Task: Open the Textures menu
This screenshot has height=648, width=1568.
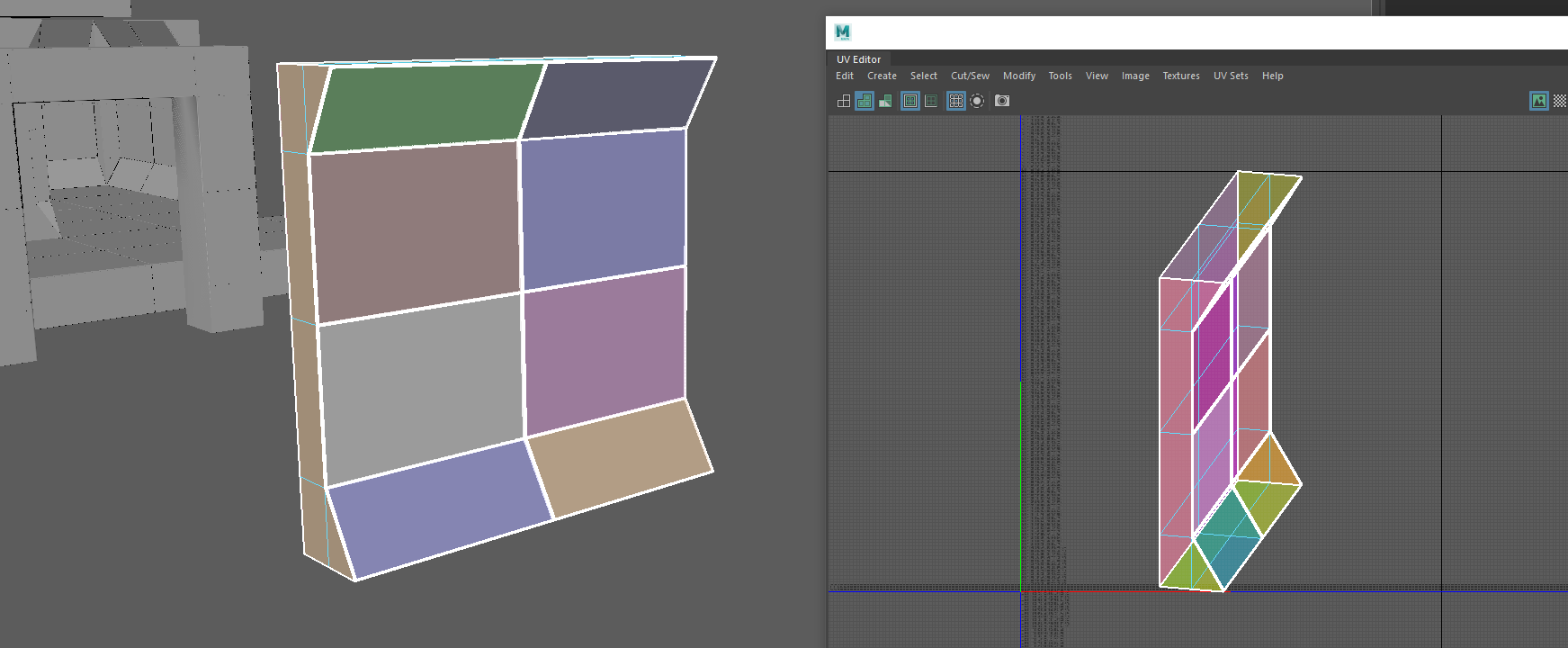Action: (1181, 76)
